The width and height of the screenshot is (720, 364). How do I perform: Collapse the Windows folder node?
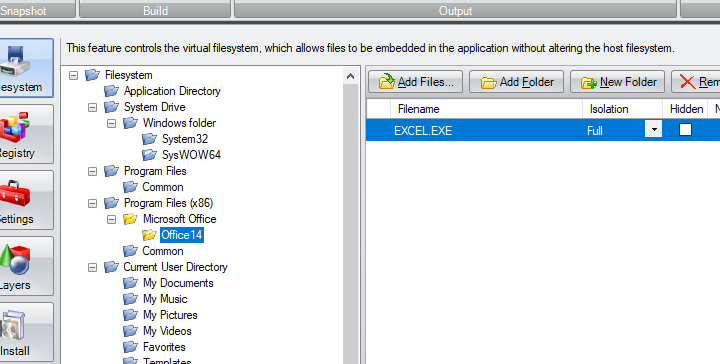pyautogui.click(x=112, y=123)
